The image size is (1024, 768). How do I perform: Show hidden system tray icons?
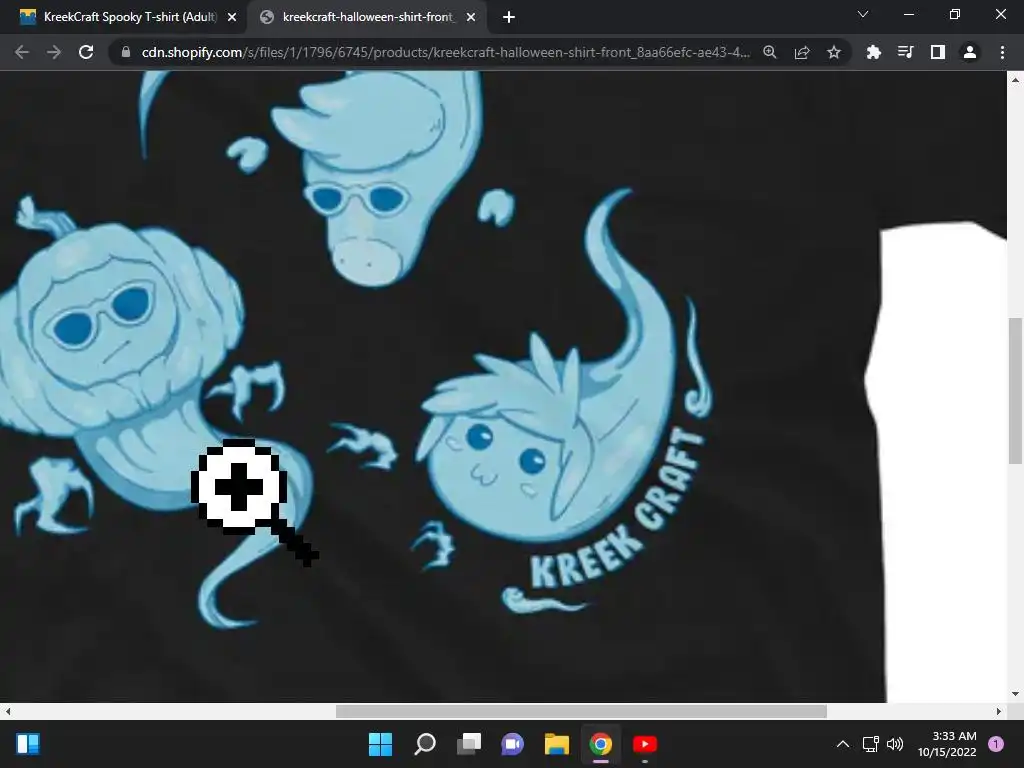[843, 744]
